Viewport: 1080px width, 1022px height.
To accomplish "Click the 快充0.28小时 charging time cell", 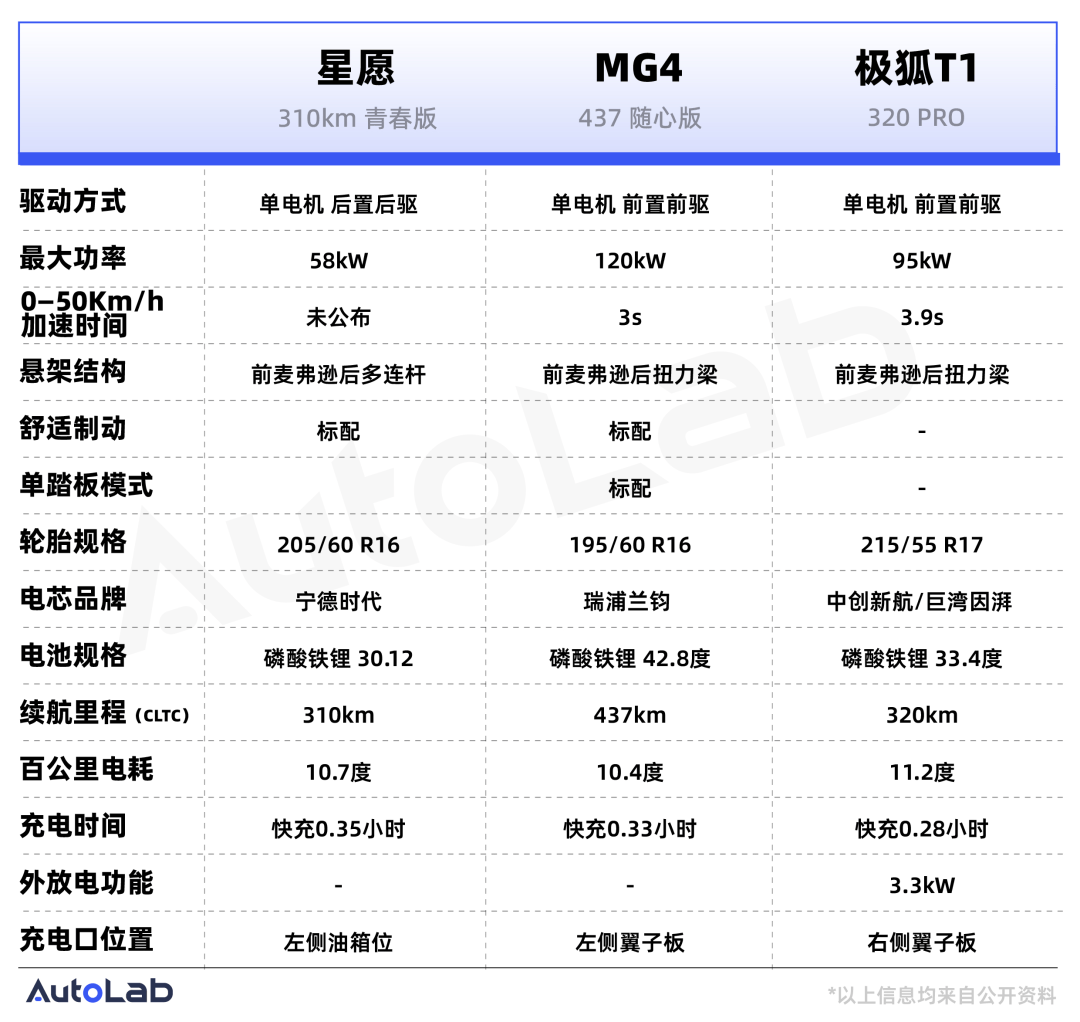I will [x=921, y=829].
